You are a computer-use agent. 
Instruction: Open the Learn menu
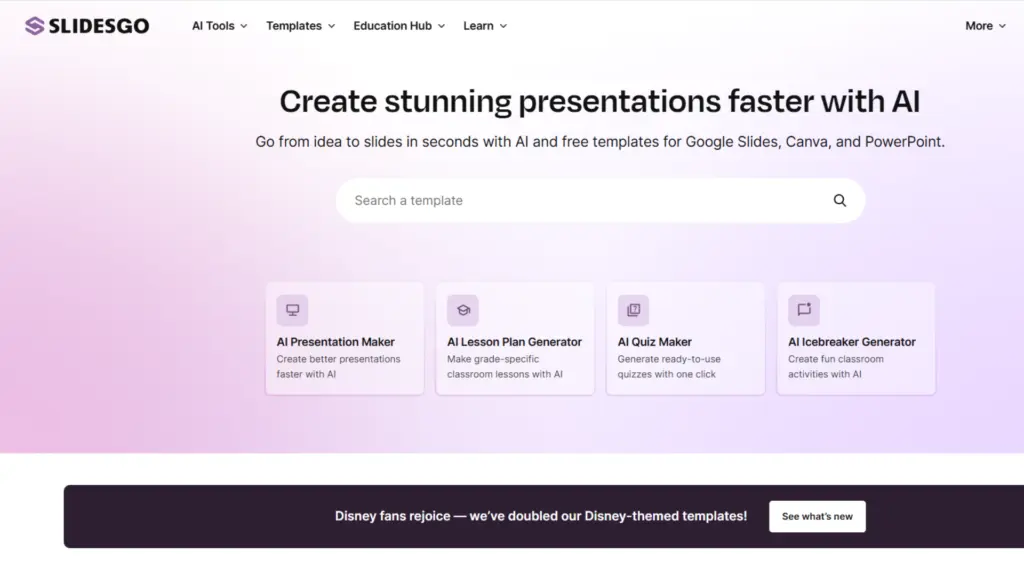click(485, 26)
